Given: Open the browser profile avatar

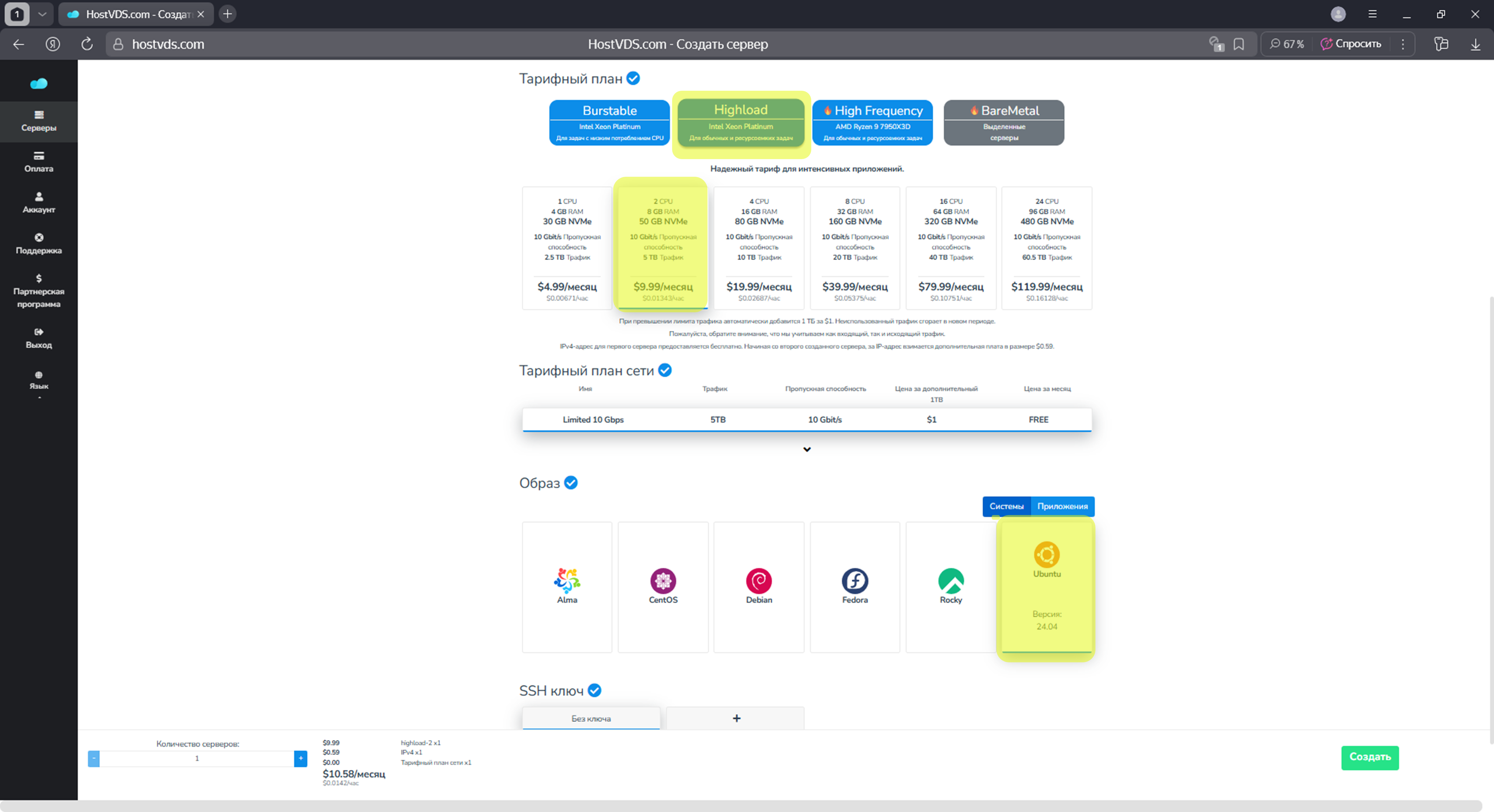Looking at the screenshot, I should click(x=1338, y=14).
